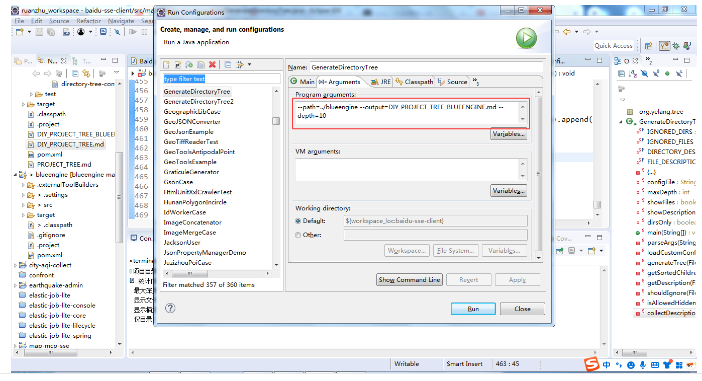Click yellow back navigation arrow in main toolbar
The image size is (702, 381).
567,32
